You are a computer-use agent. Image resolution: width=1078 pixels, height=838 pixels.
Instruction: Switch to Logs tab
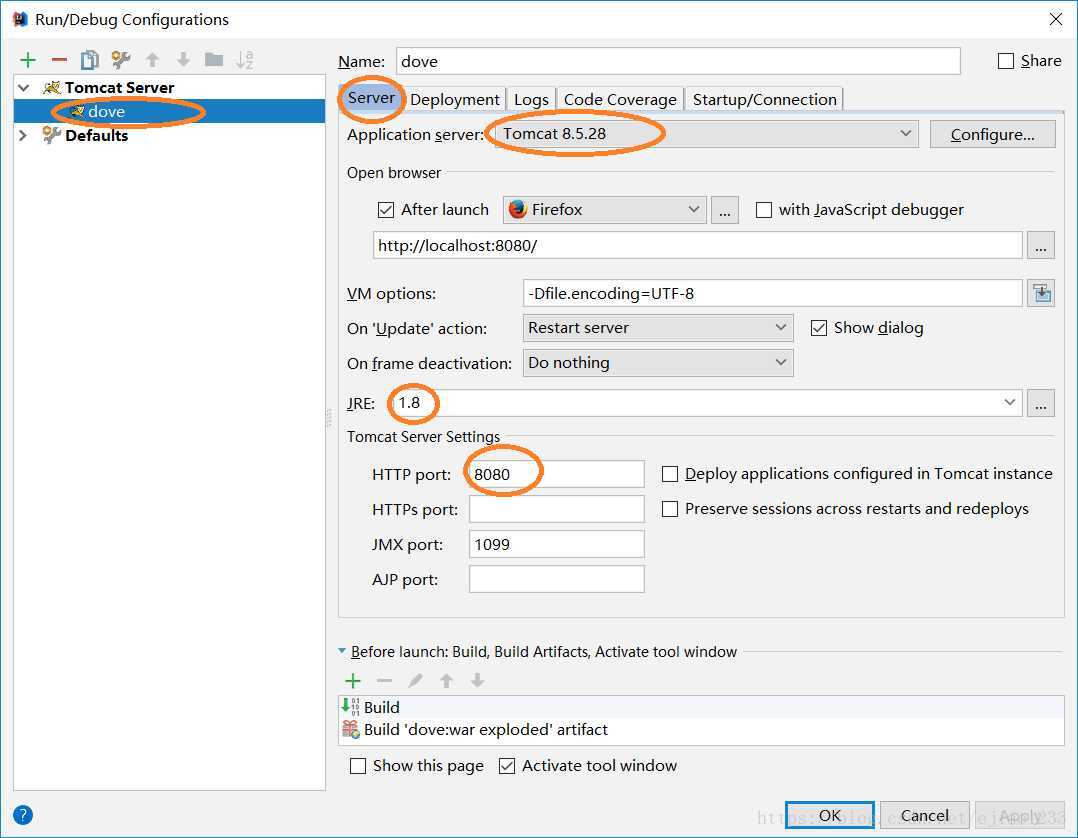[531, 100]
